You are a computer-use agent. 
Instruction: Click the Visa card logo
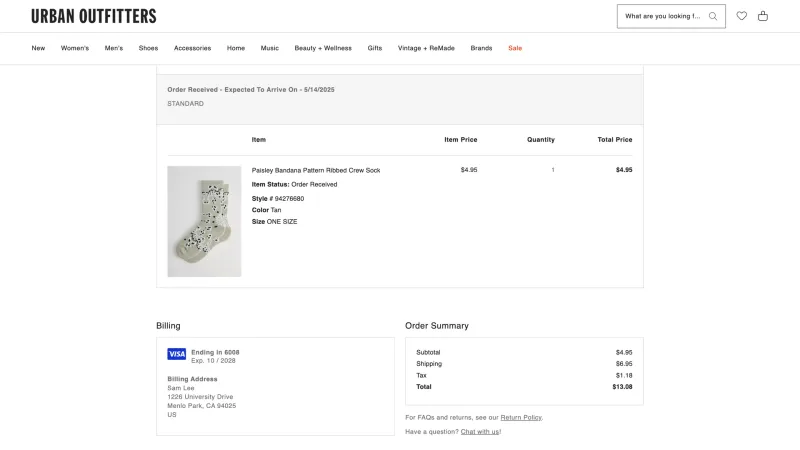177,354
